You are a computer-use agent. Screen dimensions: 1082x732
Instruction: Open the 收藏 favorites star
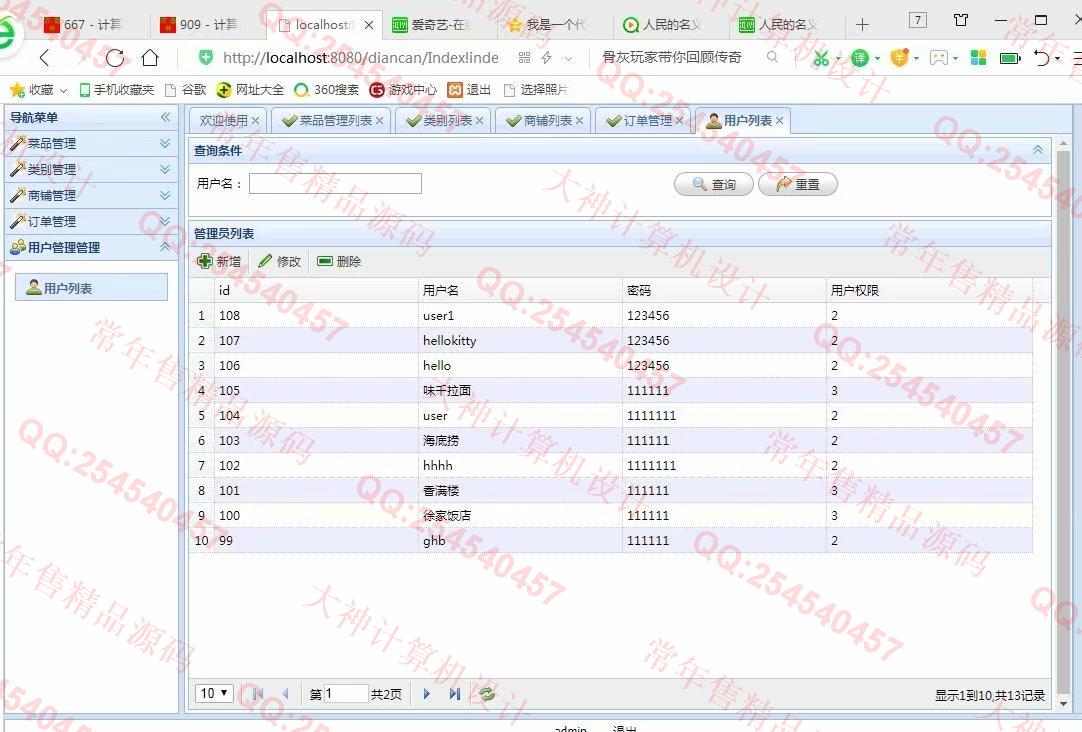pyautogui.click(x=17, y=90)
